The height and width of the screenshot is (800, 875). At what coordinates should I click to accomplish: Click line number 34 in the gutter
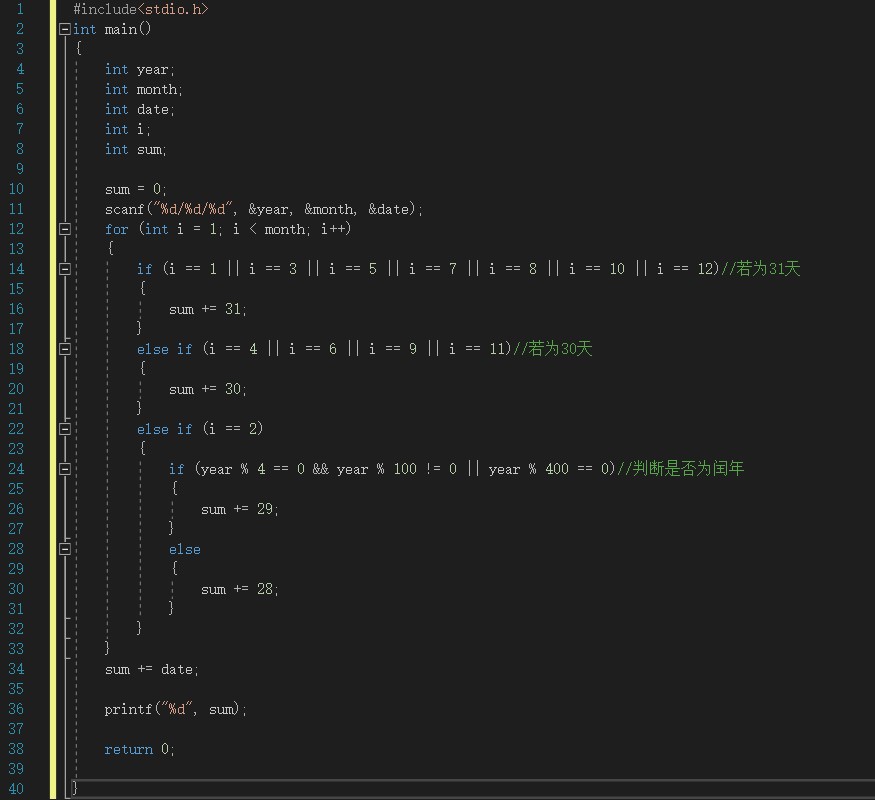tap(16, 669)
